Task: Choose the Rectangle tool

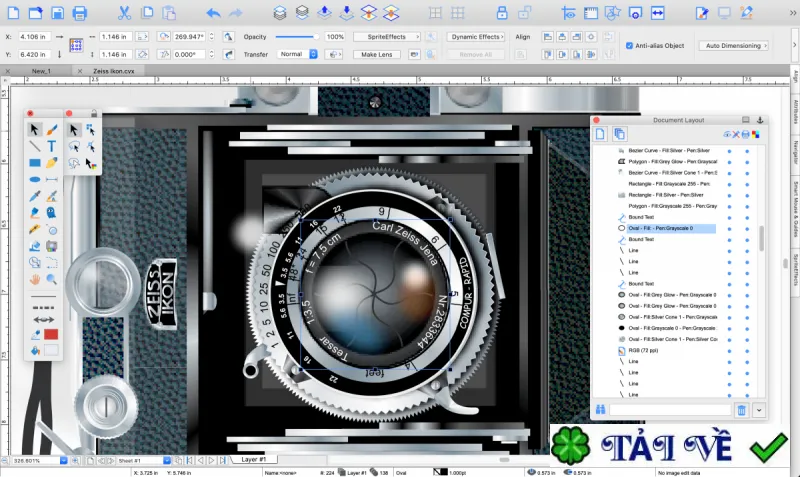Action: [35, 163]
